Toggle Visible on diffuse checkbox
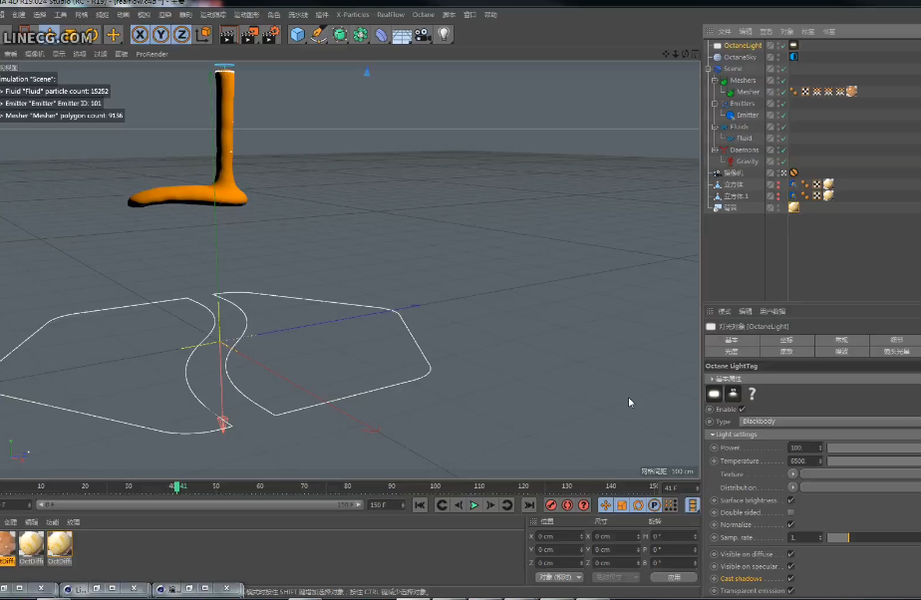The width and height of the screenshot is (921, 600). coord(791,554)
